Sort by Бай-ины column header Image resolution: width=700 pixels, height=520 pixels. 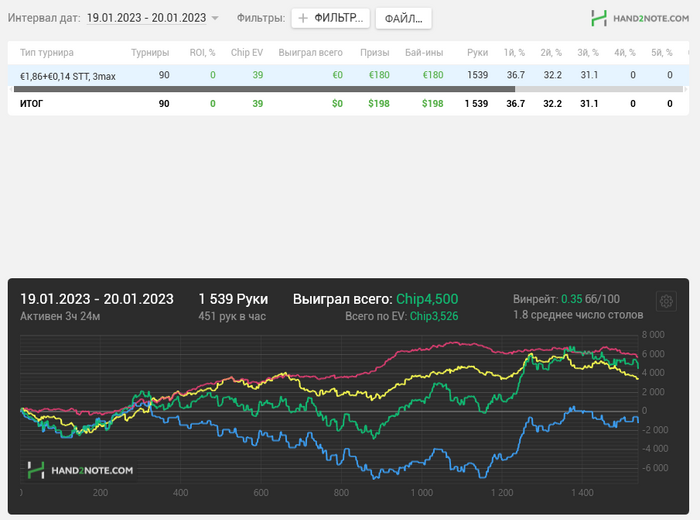(x=424, y=53)
